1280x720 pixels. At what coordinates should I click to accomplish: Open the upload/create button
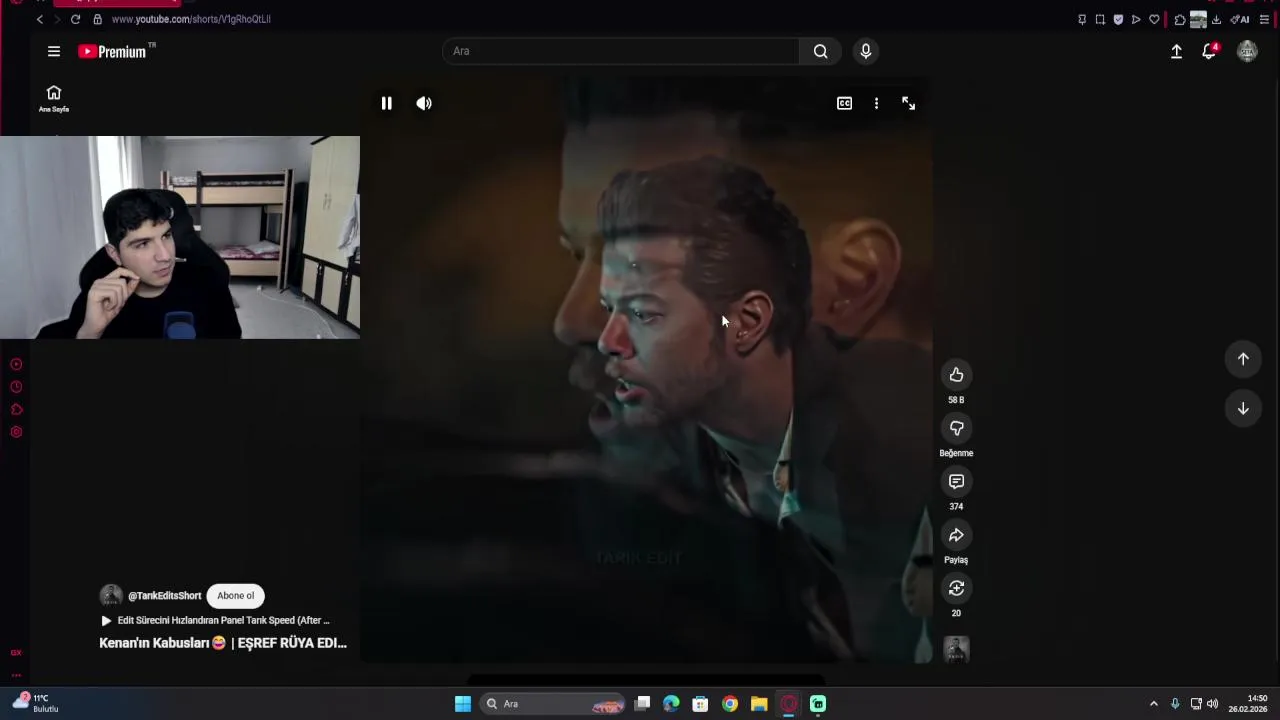click(1176, 51)
